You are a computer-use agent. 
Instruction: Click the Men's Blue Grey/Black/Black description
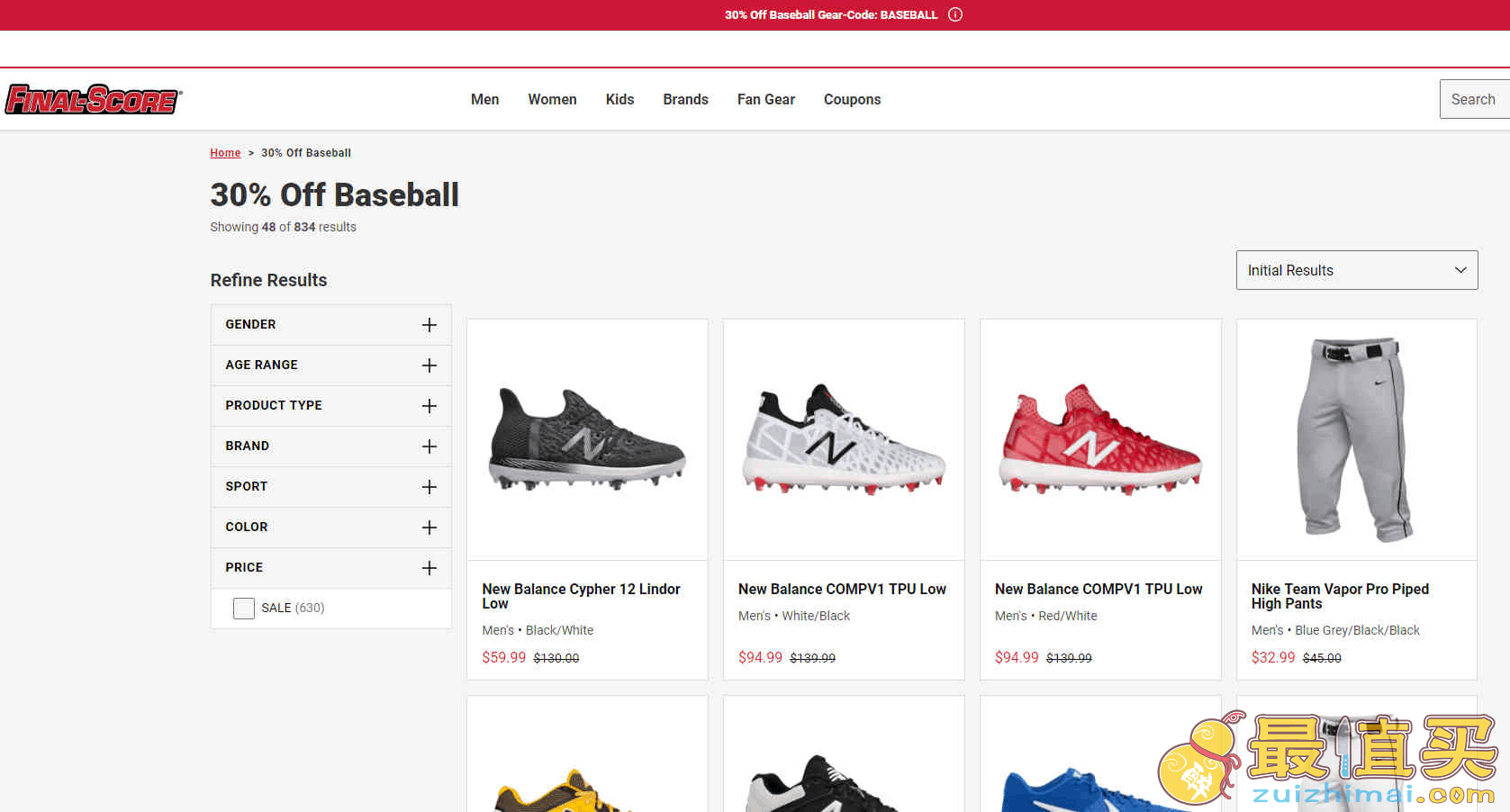1335,630
